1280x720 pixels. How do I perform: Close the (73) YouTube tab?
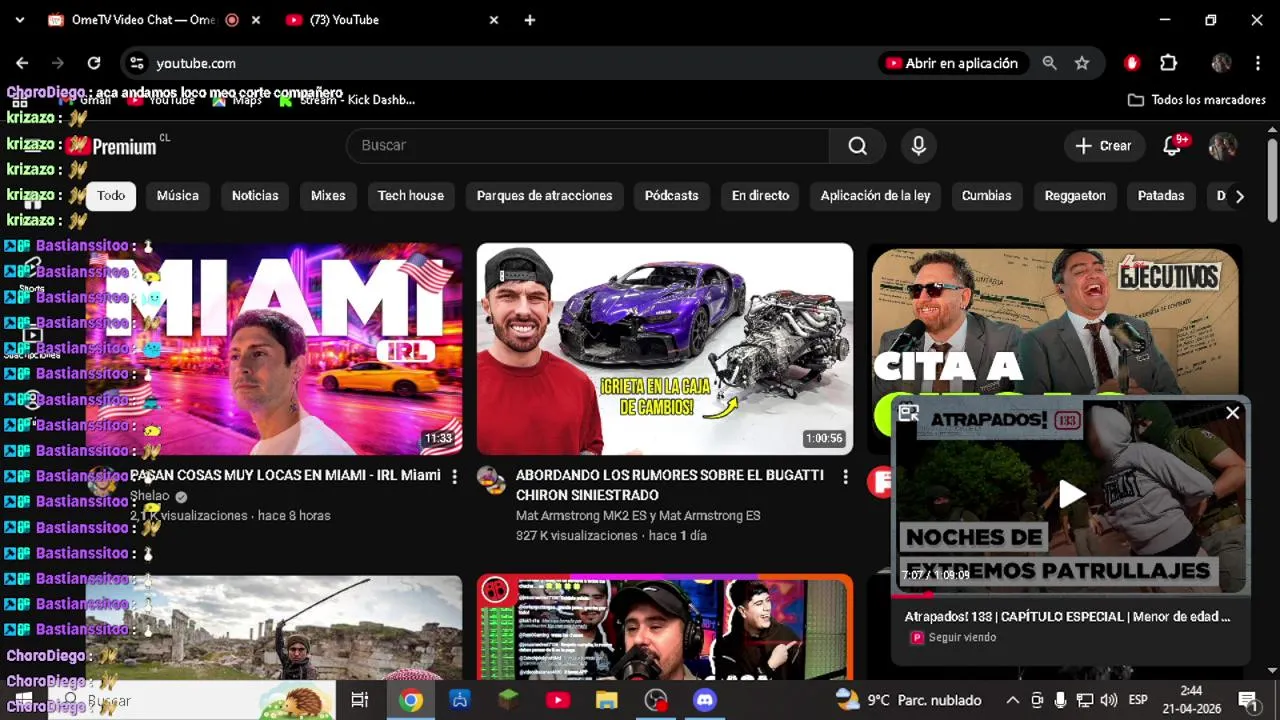[494, 20]
